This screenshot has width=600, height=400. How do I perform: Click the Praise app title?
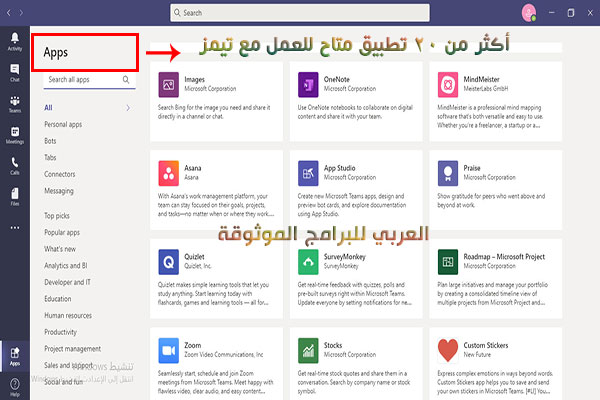[x=472, y=168]
